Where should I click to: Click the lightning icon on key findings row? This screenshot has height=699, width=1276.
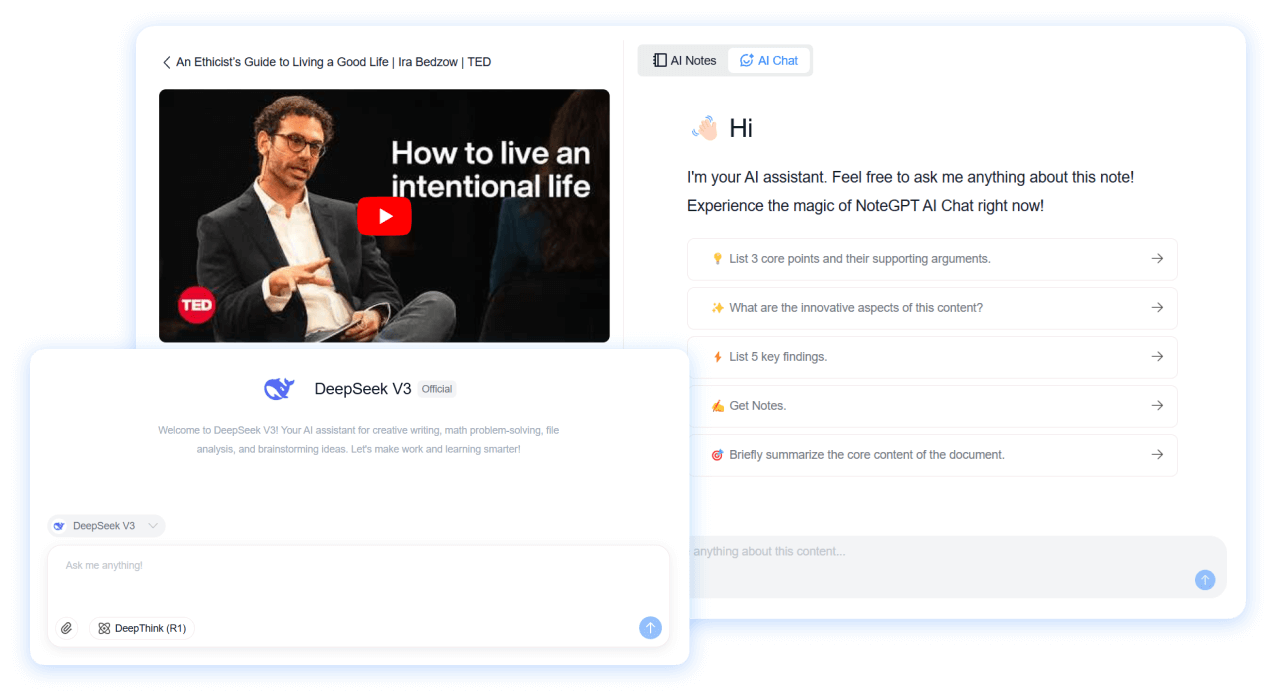click(x=717, y=357)
